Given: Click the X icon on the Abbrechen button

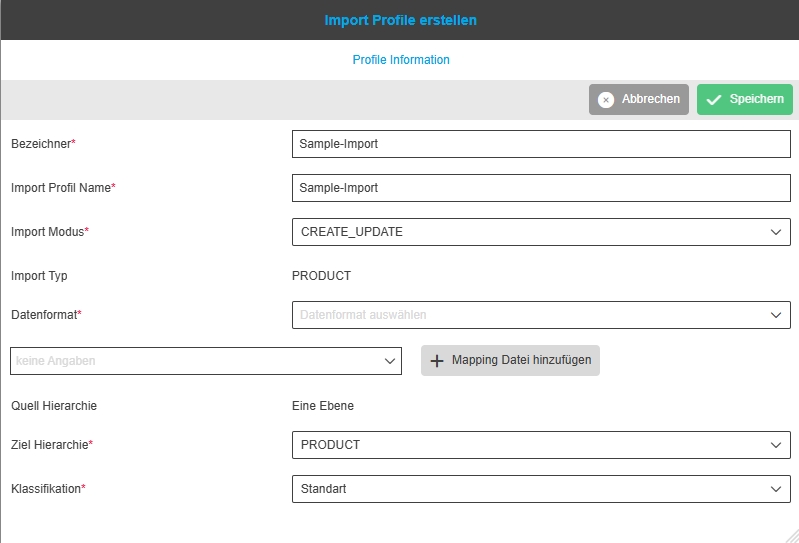Looking at the screenshot, I should click(x=606, y=100).
